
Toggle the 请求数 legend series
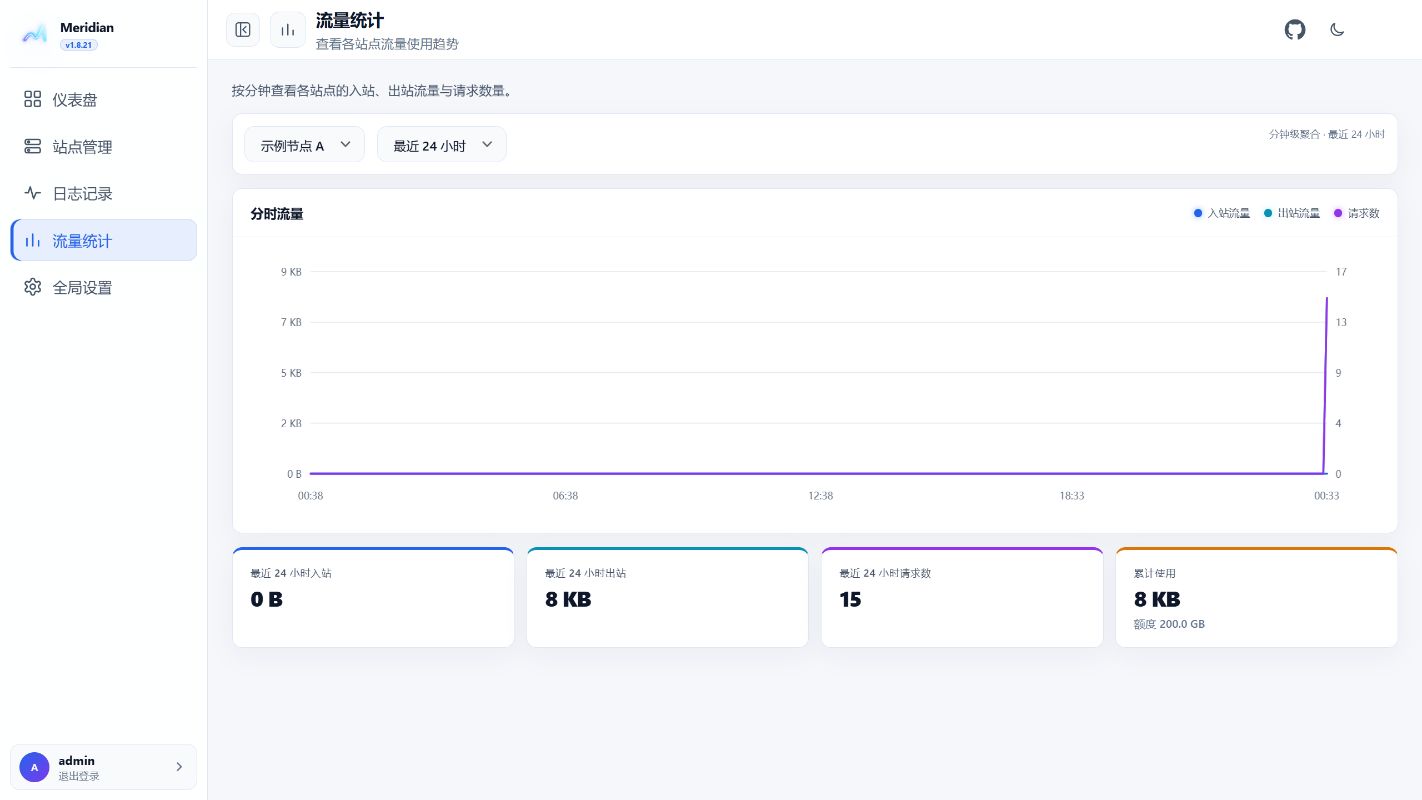coord(1357,213)
